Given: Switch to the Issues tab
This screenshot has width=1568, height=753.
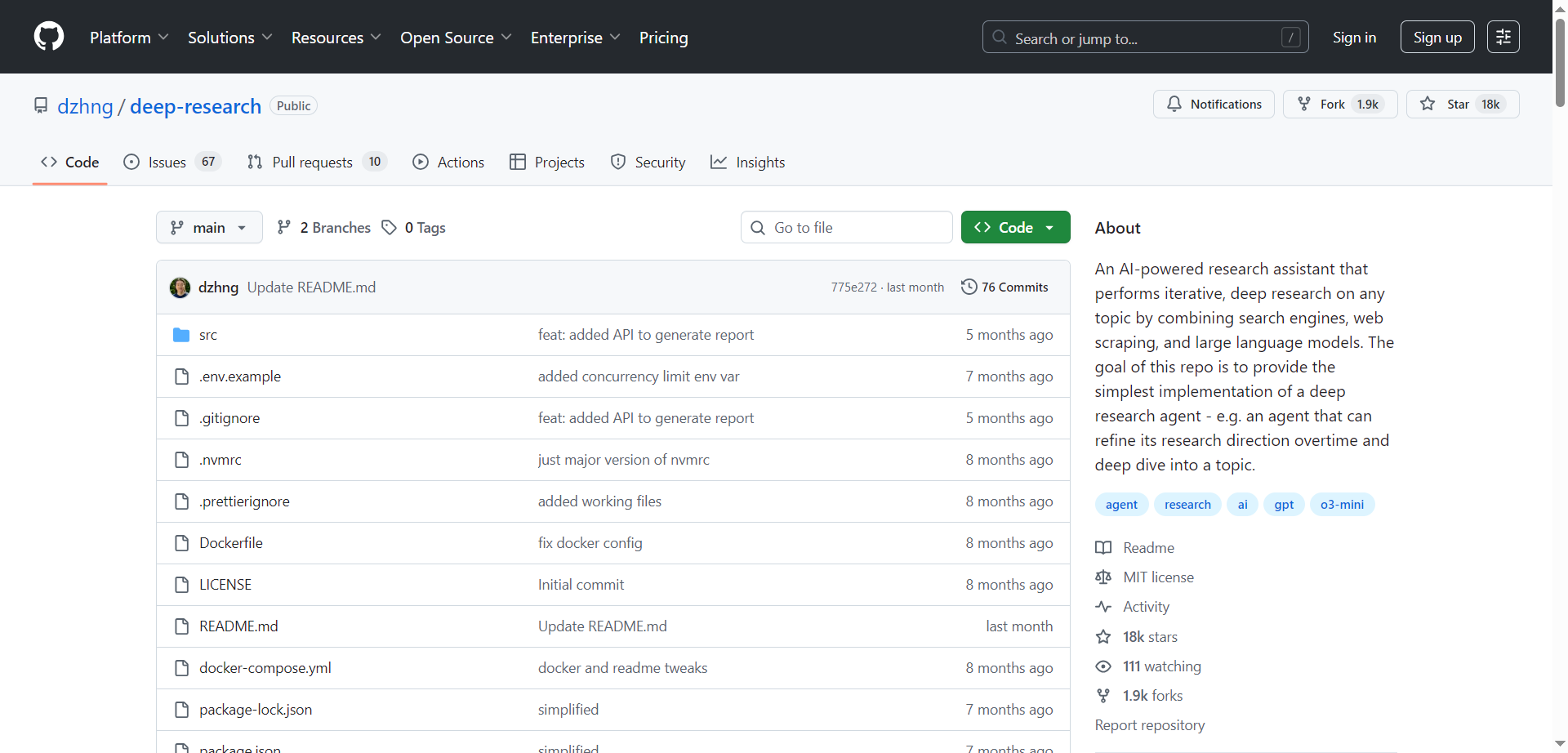Looking at the screenshot, I should click(172, 162).
